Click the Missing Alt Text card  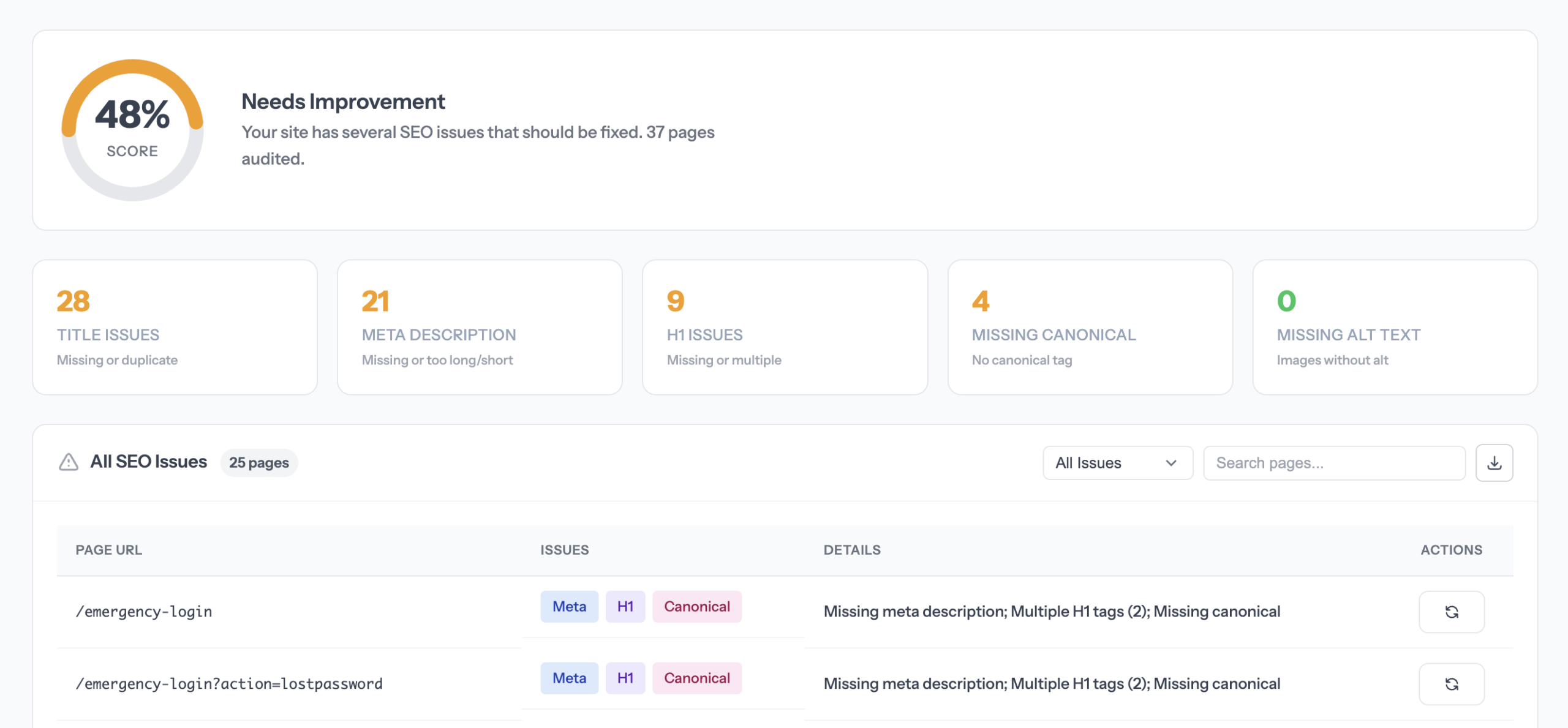pyautogui.click(x=1393, y=328)
